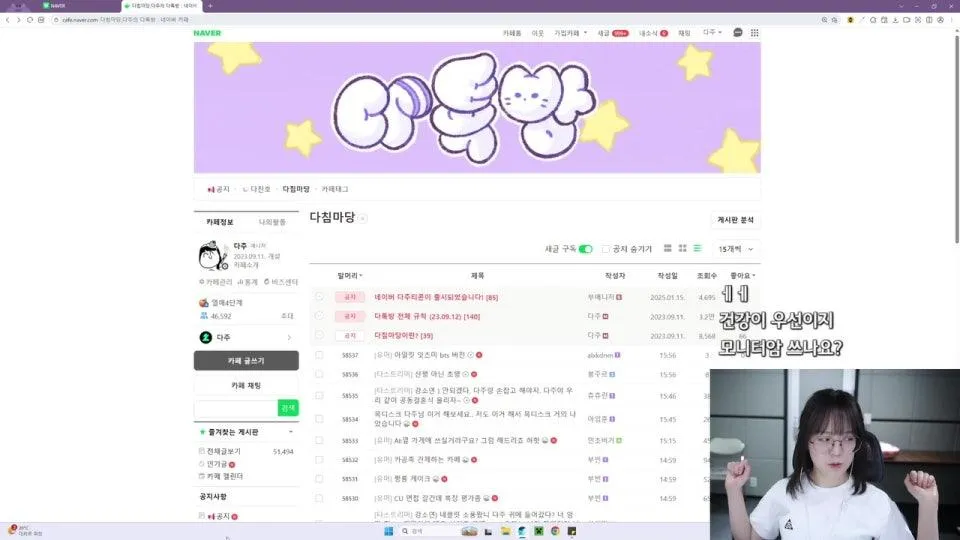This screenshot has height=540, width=960.
Task: Expand the 가입카페 dropdown in header
Action: 571,33
